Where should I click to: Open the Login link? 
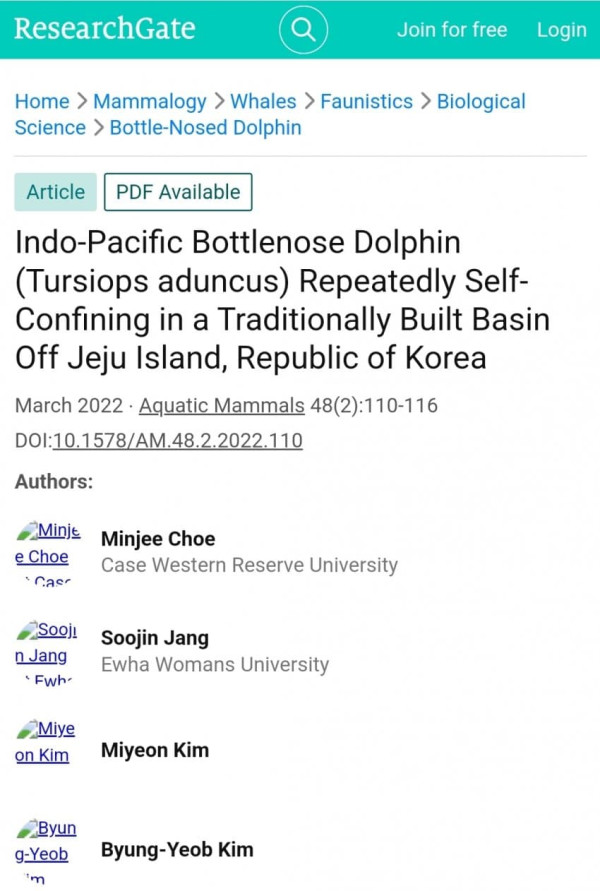[x=561, y=30]
